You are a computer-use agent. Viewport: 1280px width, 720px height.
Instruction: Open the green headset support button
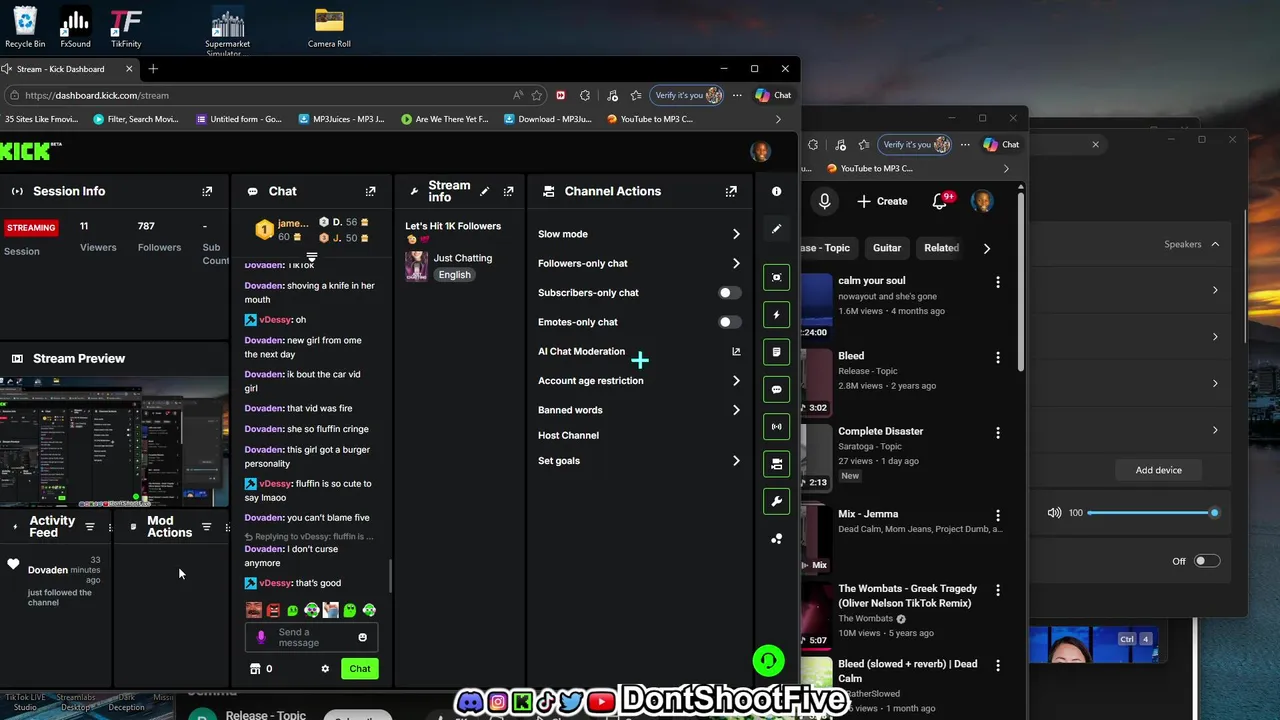coord(768,661)
